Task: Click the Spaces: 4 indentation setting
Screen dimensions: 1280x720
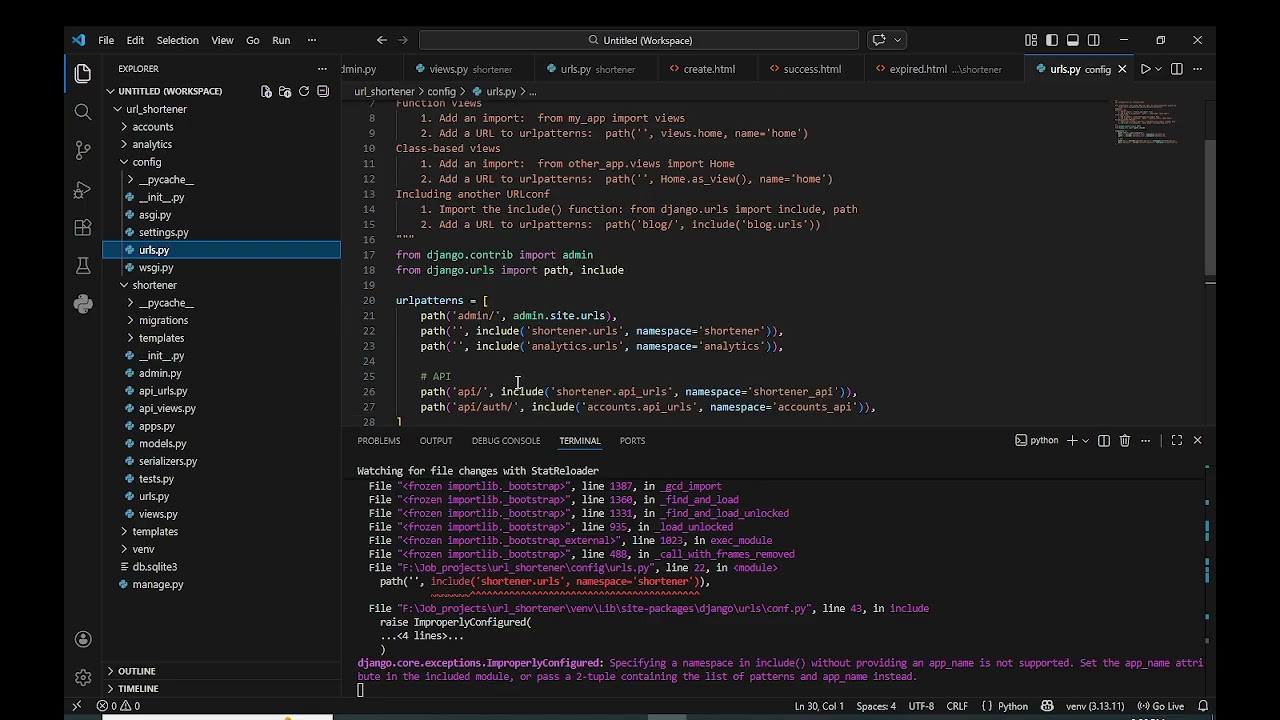Action: [876, 706]
